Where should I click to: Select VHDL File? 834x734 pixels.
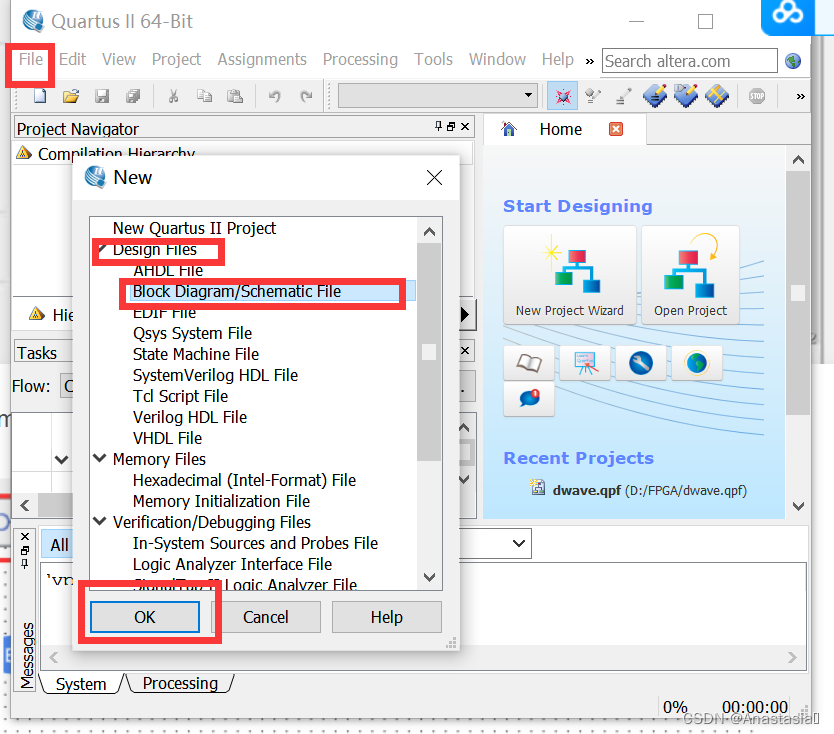tap(167, 438)
